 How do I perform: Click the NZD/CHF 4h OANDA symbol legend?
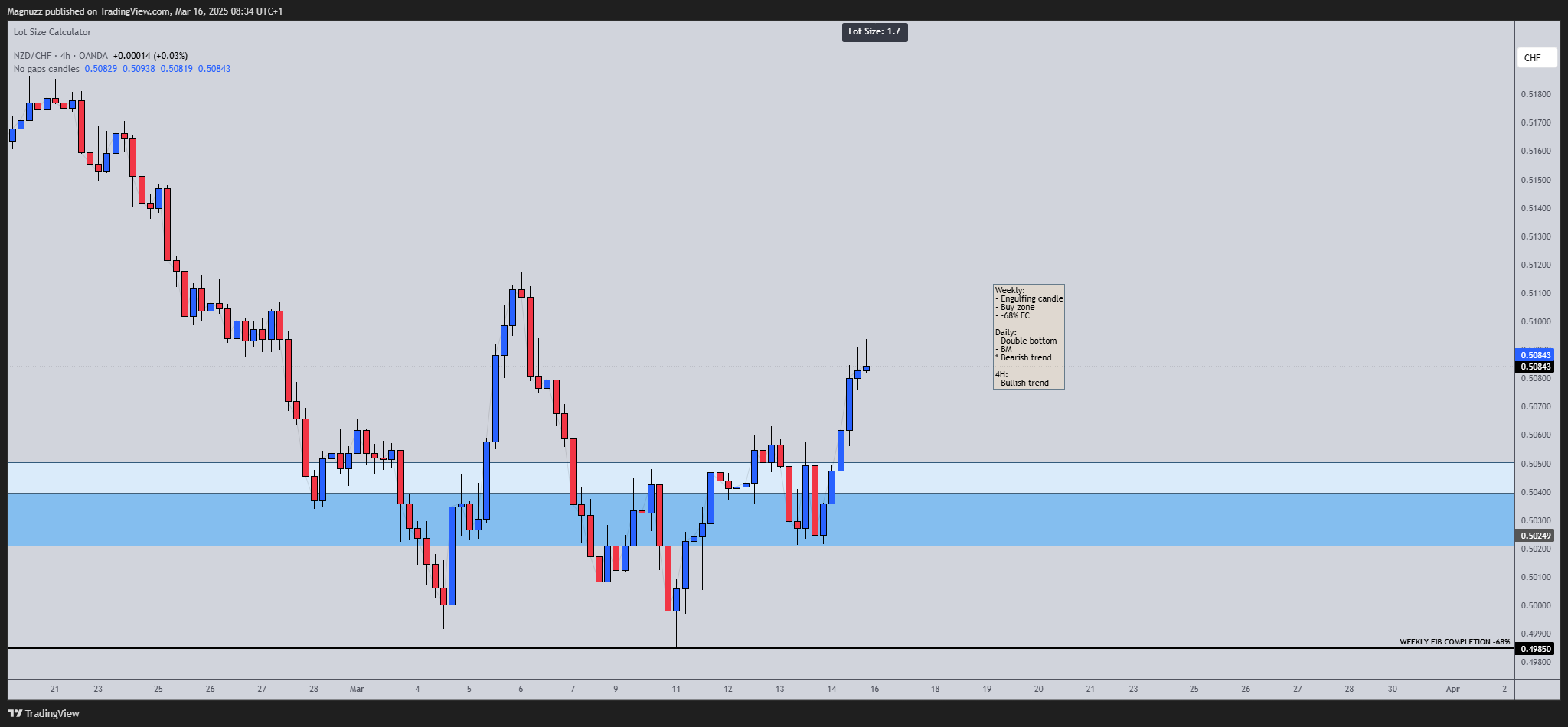60,56
